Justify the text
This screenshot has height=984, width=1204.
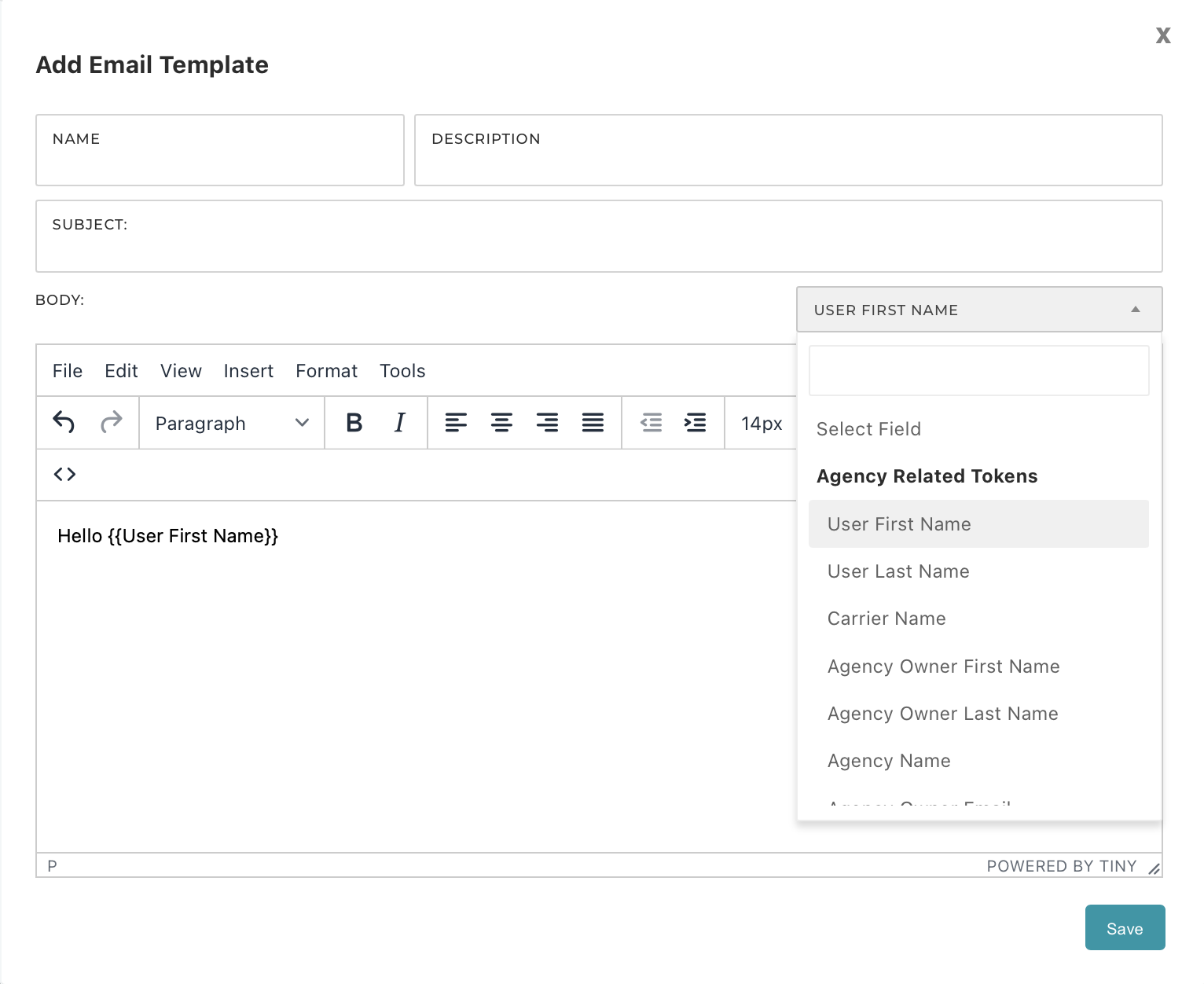(593, 423)
